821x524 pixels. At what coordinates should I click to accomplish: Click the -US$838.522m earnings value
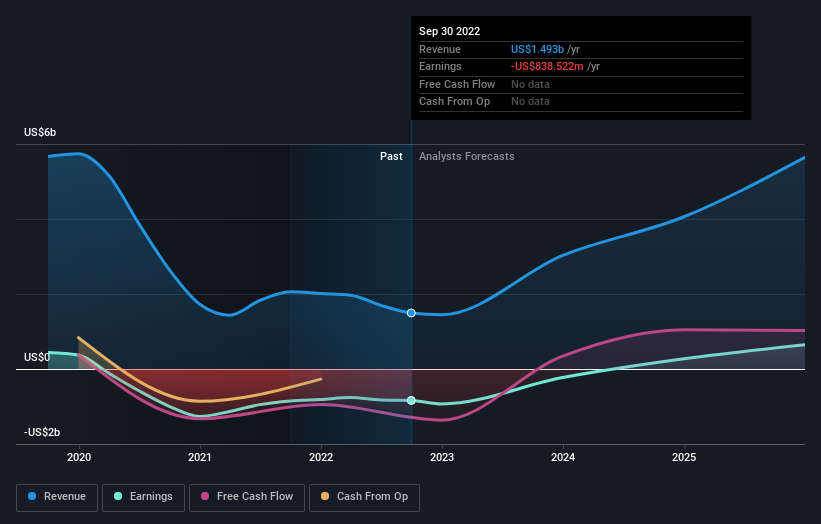tap(547, 66)
